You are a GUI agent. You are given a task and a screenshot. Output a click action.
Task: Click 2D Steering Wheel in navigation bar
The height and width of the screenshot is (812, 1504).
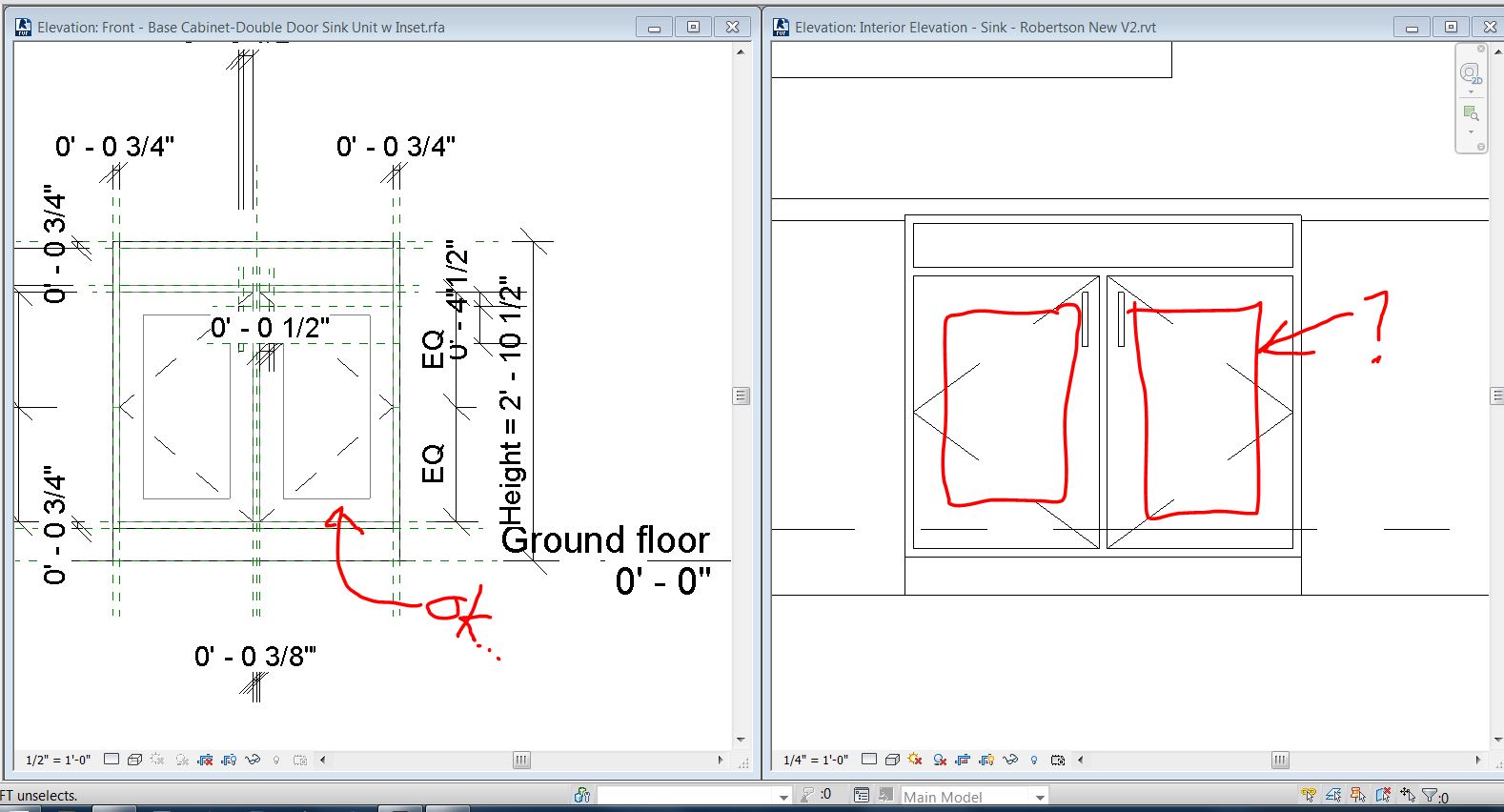tap(1470, 73)
